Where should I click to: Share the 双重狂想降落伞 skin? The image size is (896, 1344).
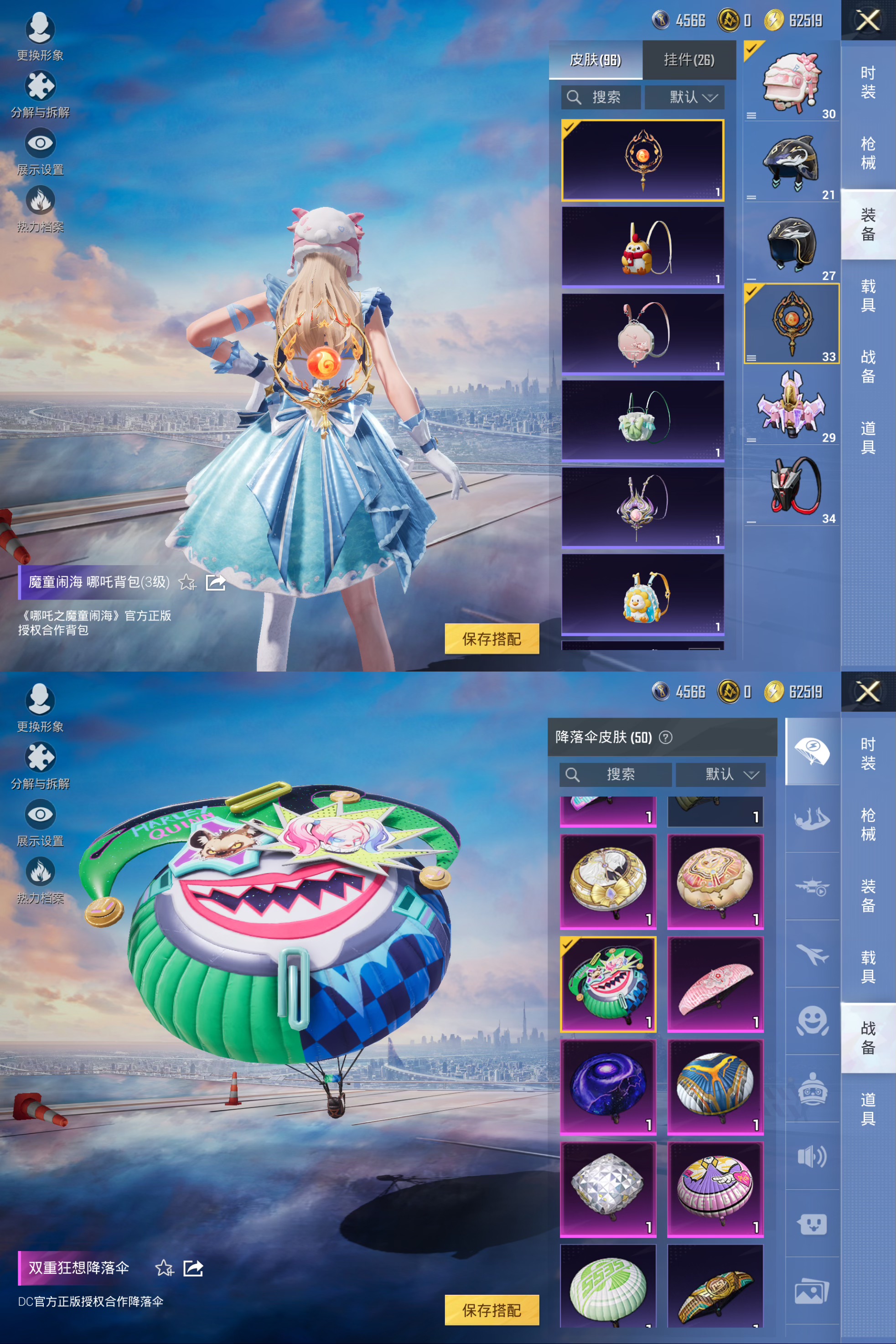[193, 1268]
